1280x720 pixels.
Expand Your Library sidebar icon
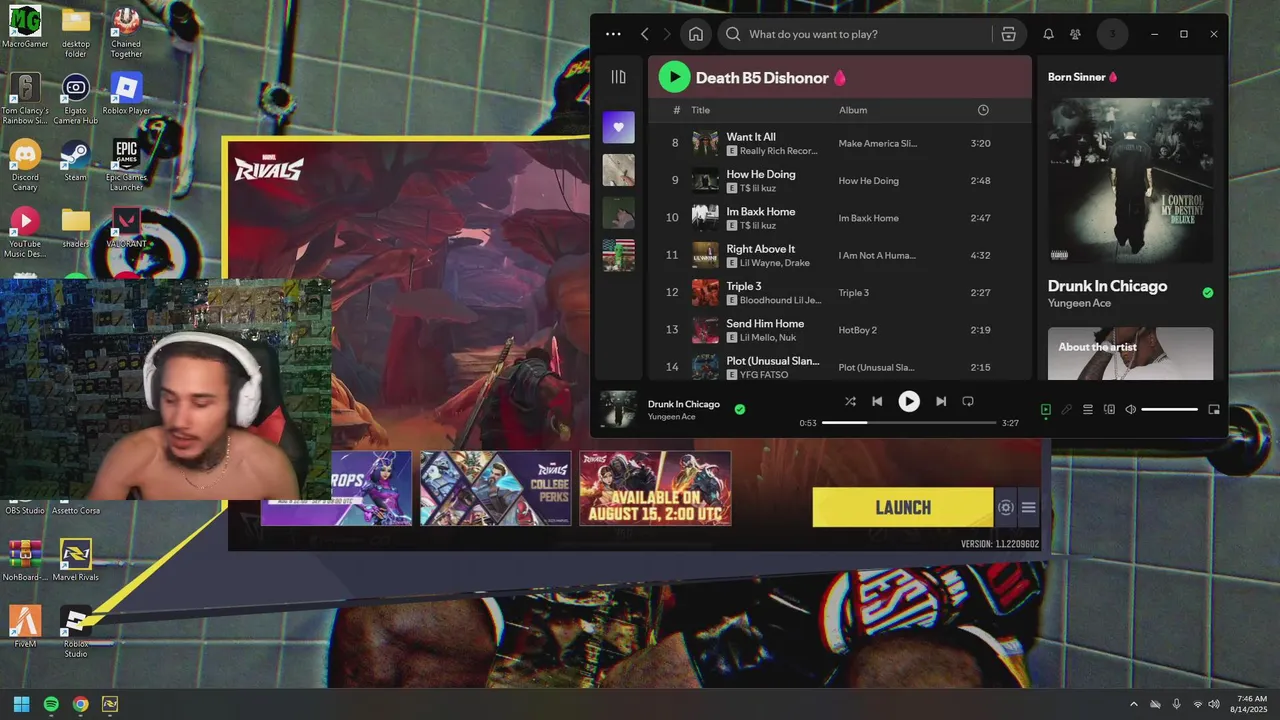click(x=618, y=77)
